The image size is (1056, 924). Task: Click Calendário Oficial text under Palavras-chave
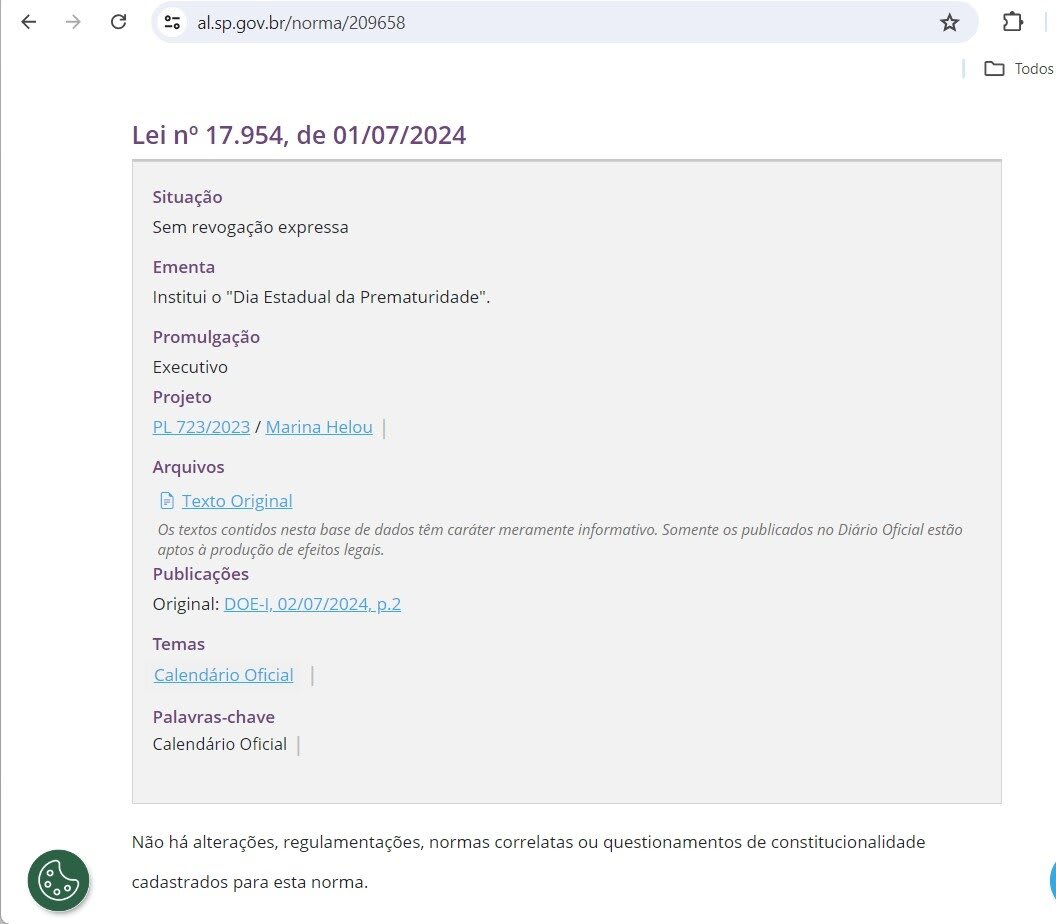pos(220,744)
